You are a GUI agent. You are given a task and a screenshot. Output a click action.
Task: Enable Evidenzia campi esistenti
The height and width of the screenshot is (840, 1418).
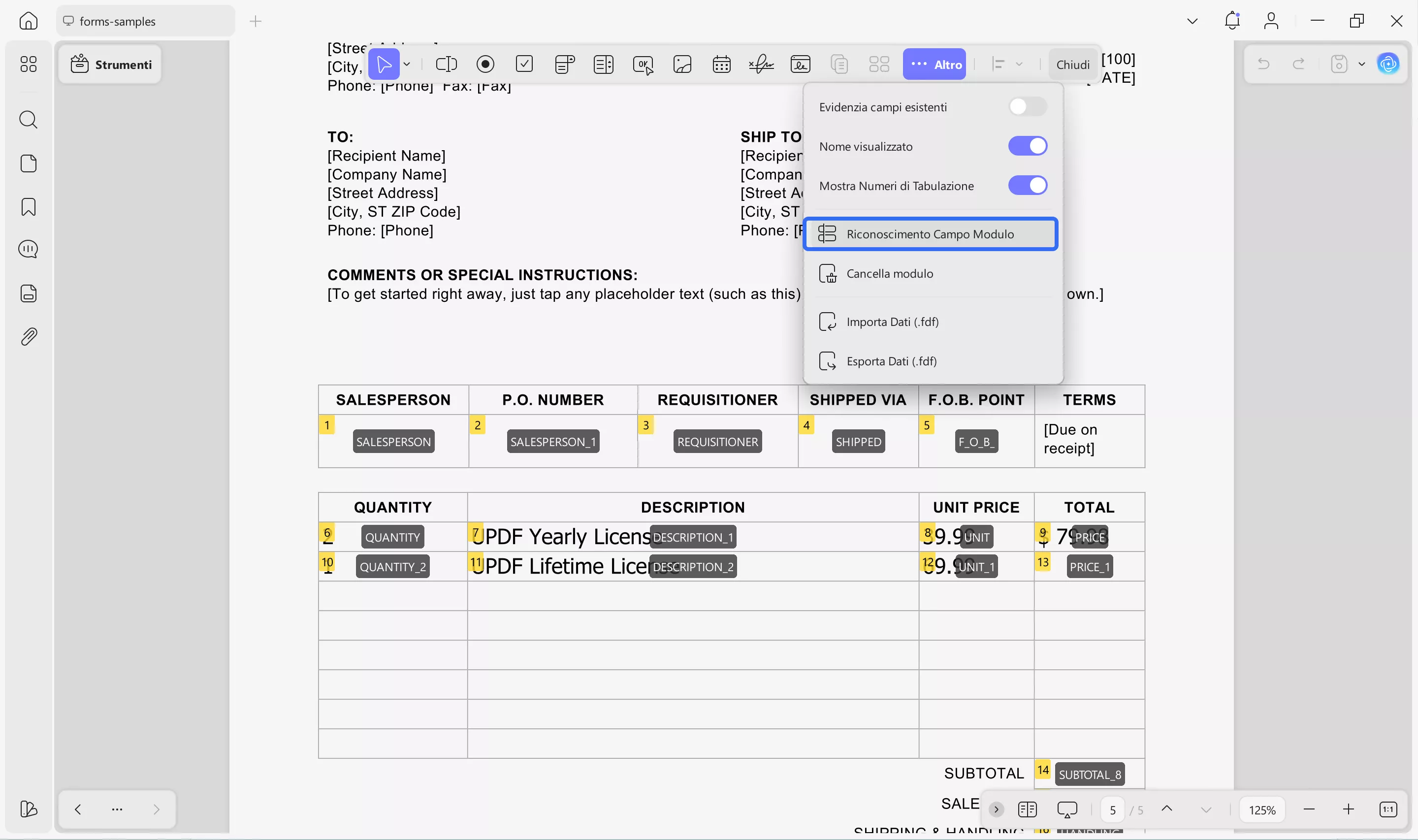pyautogui.click(x=1027, y=106)
